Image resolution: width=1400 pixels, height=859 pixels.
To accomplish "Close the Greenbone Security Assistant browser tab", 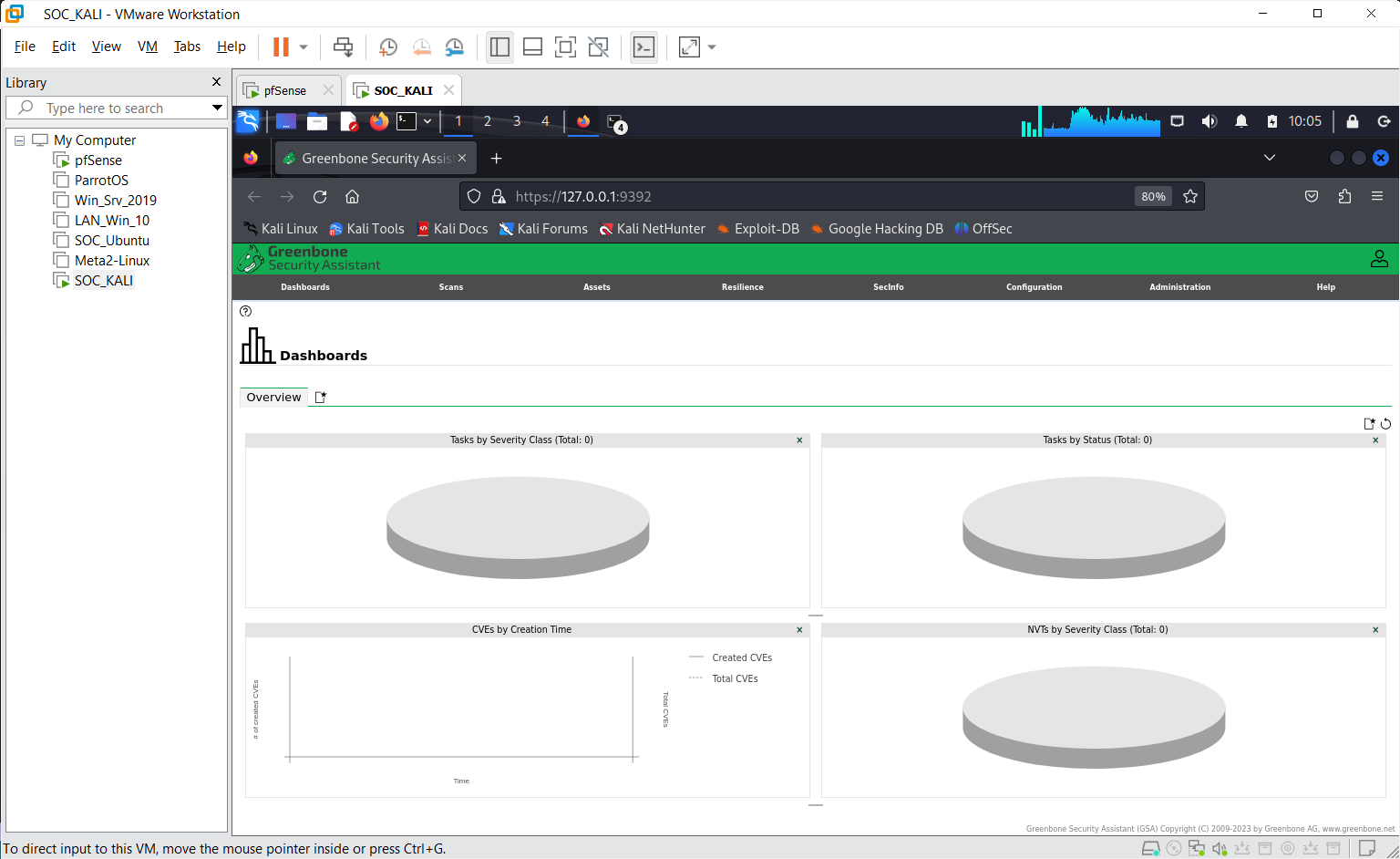I will coord(462,159).
